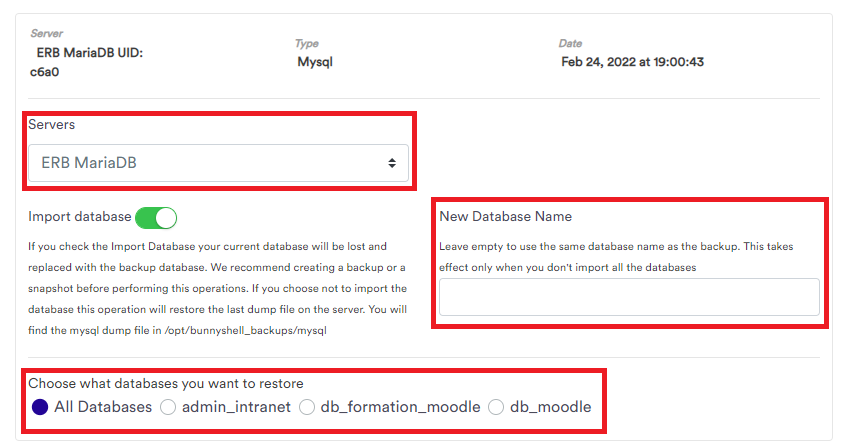Open the Servers dropdown showing ERB MariaDB
842x448 pixels.
click(x=218, y=163)
